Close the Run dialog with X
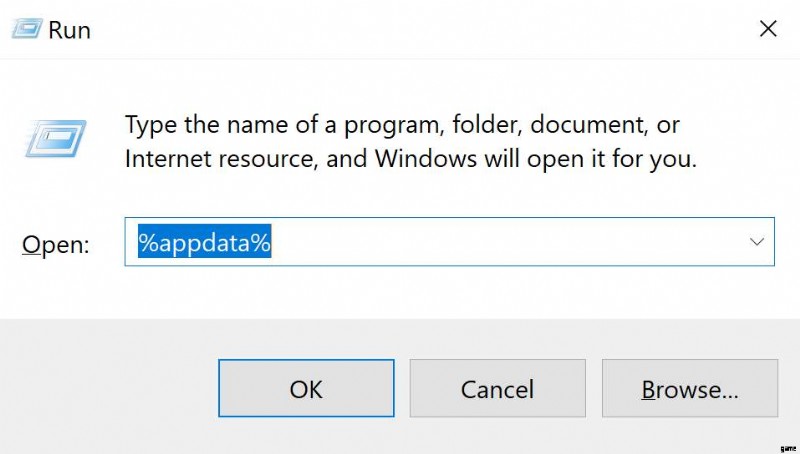This screenshot has width=800, height=454. [768, 29]
